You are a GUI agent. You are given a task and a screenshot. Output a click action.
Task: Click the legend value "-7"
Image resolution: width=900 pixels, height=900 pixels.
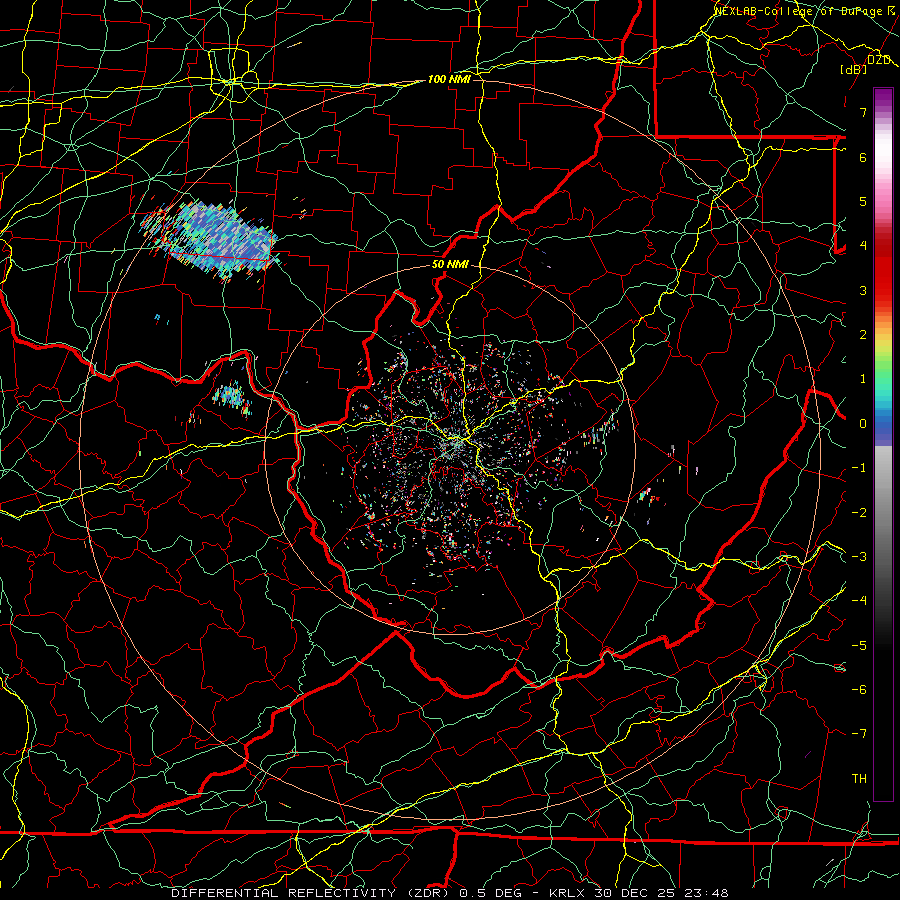point(859,734)
